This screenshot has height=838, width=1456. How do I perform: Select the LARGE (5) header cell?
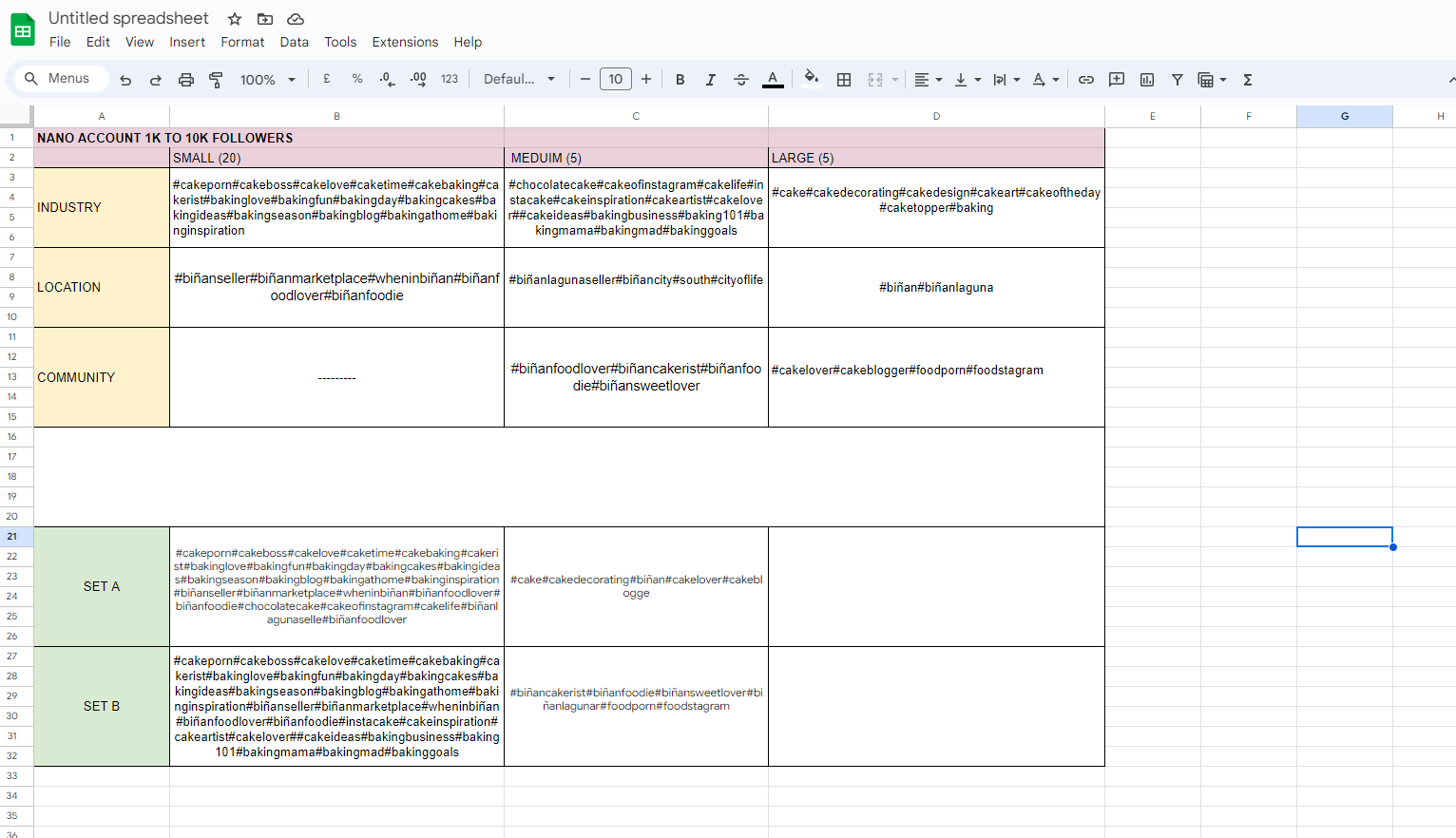pos(937,158)
